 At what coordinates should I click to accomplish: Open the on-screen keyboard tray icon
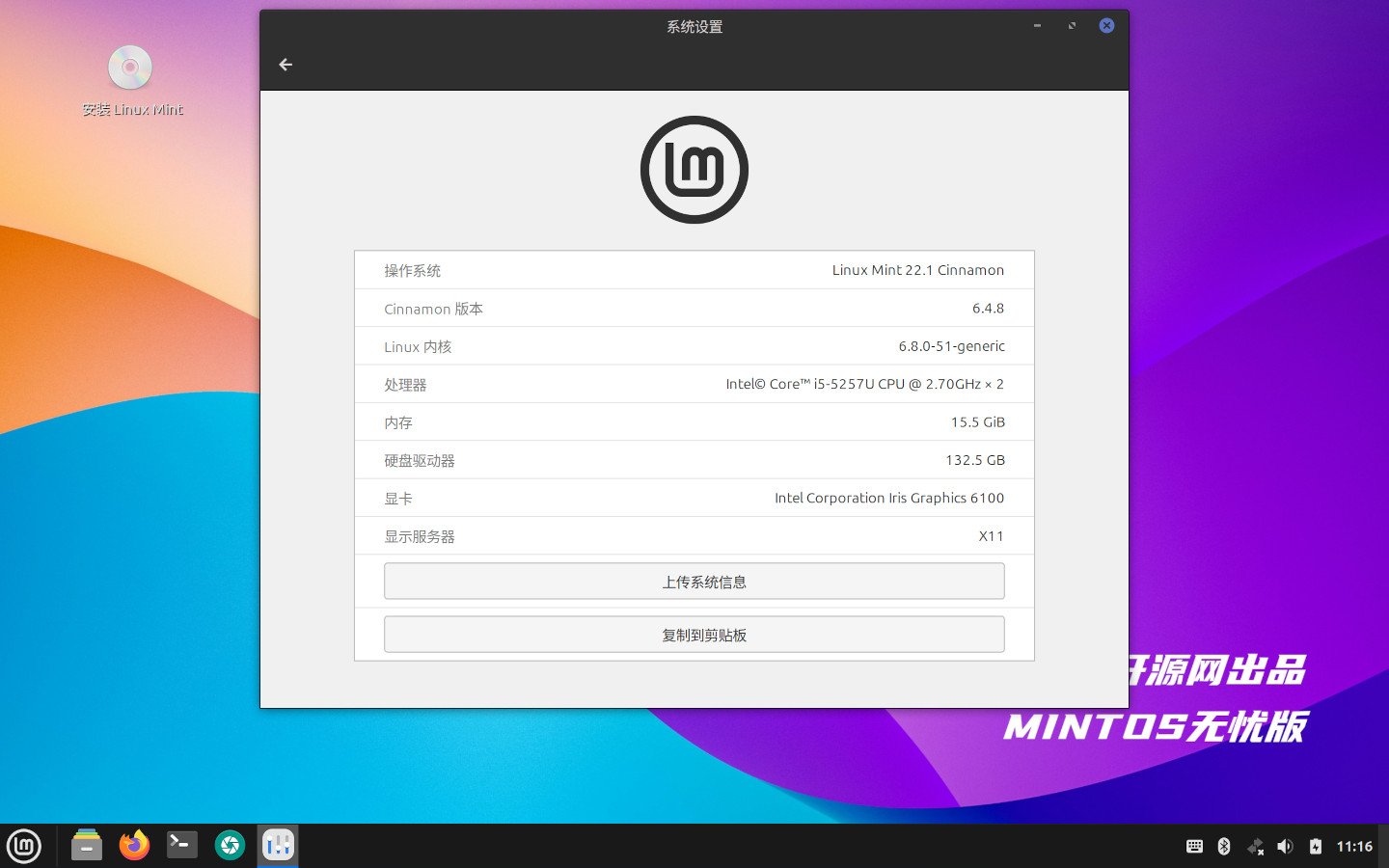point(1194,847)
